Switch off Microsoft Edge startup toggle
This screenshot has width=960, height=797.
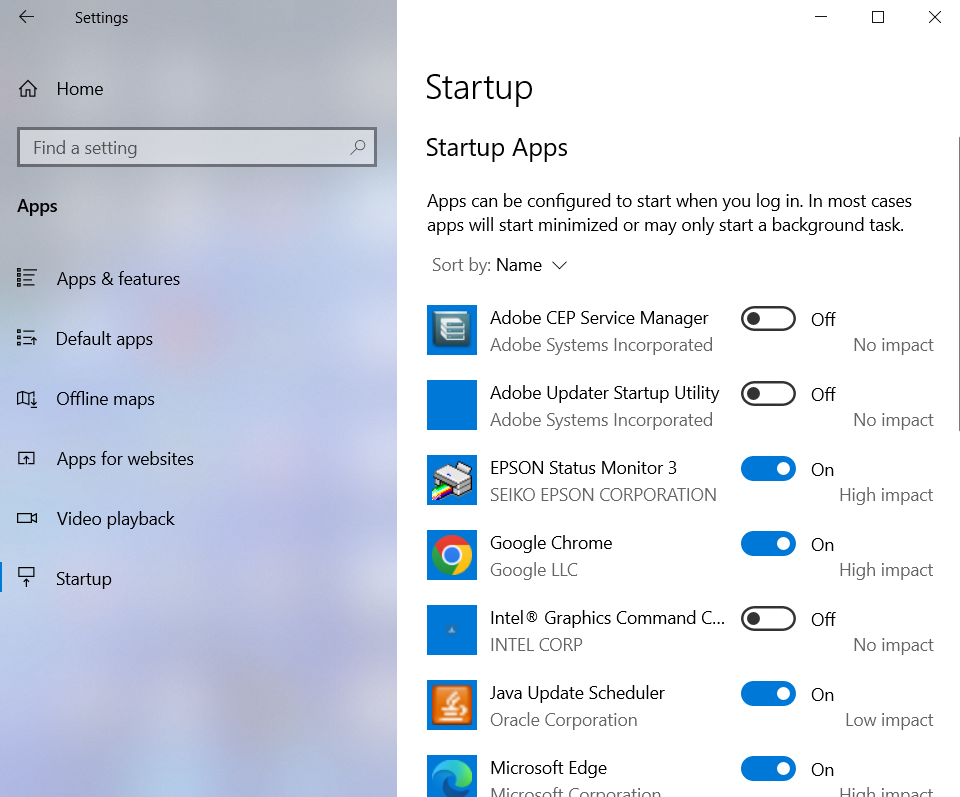tap(768, 769)
